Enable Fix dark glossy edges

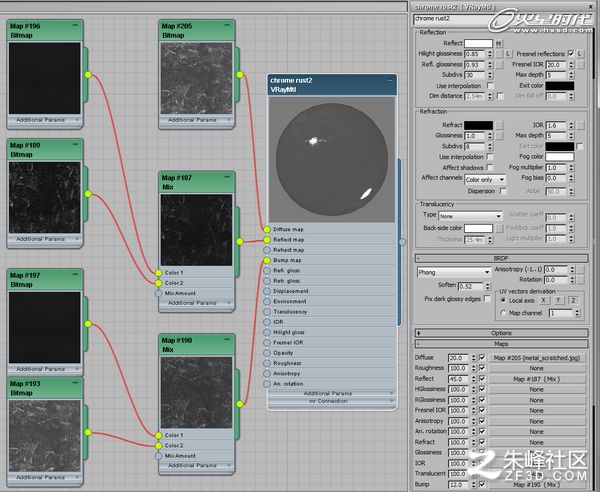(x=488, y=299)
